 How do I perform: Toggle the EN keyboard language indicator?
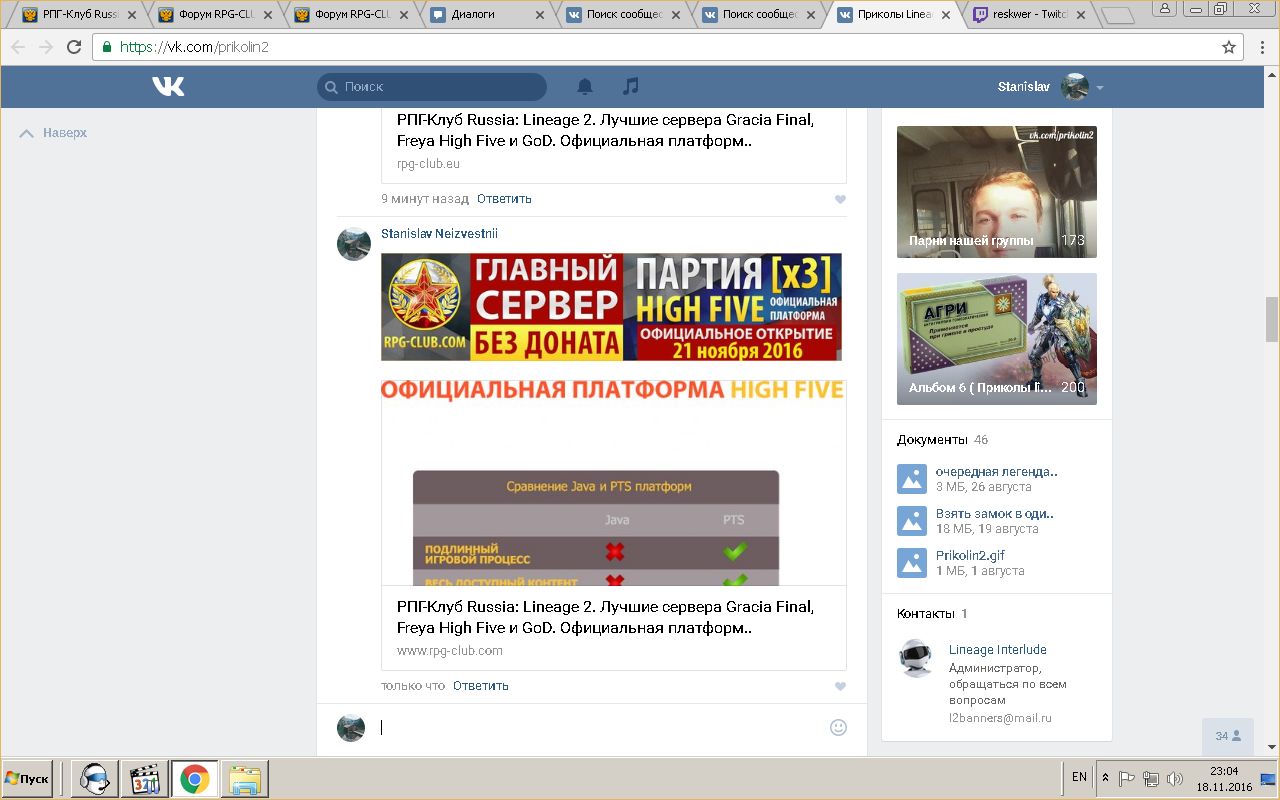[x=1079, y=777]
